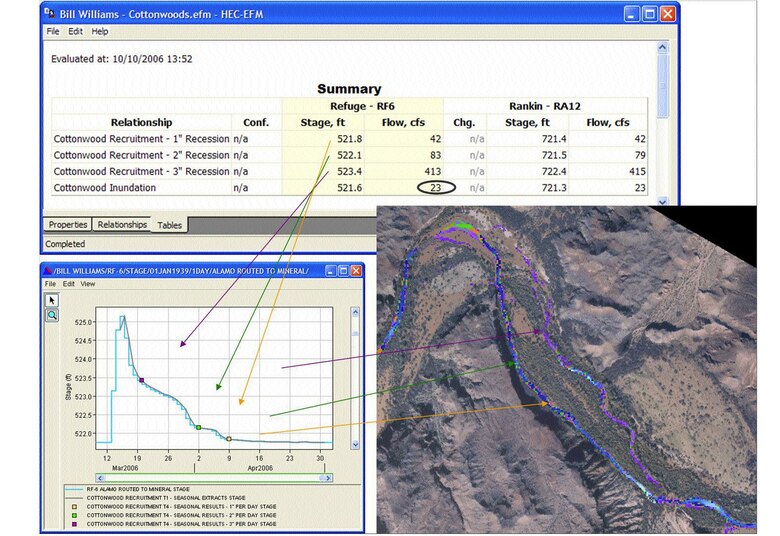The width and height of the screenshot is (780, 536).
Task: Select 'Cottonwood Recruitment - 3" Recession' row
Action: pos(349,171)
